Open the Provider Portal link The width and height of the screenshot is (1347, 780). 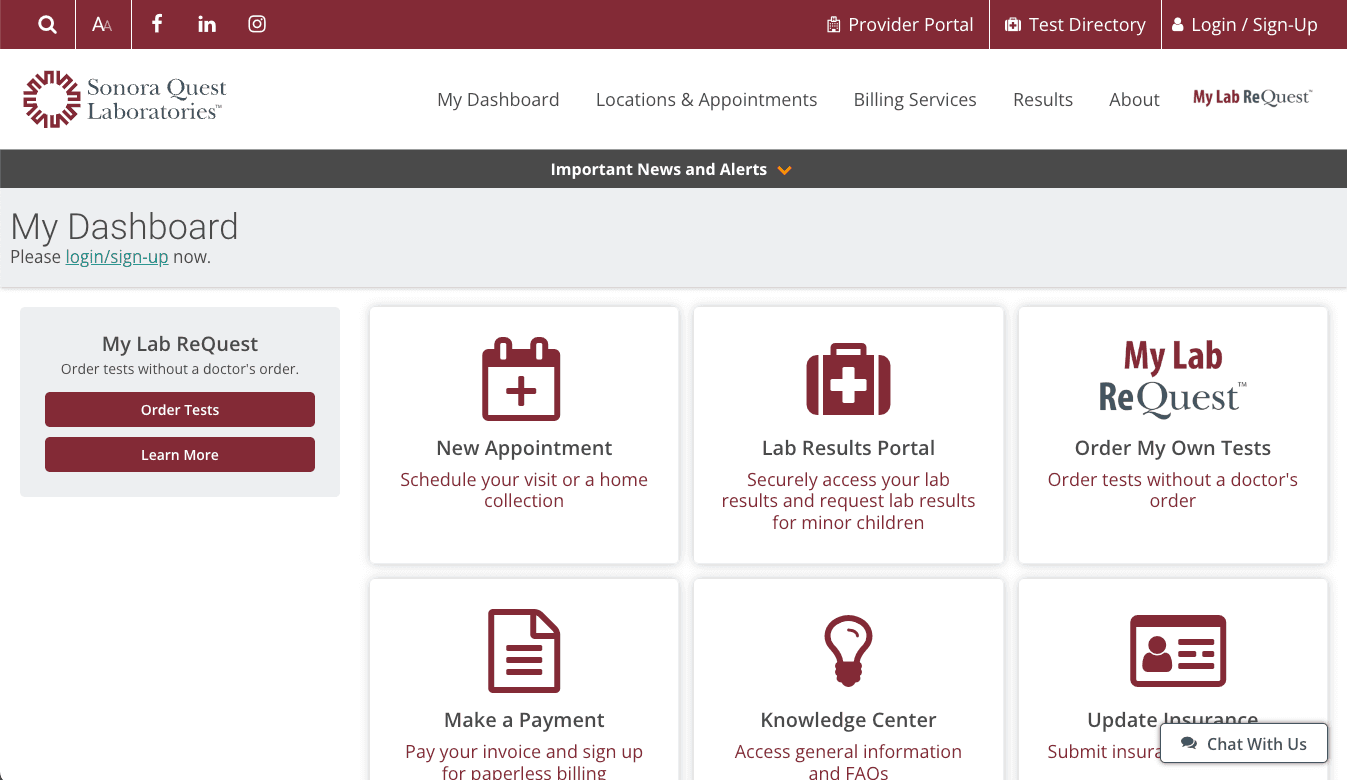pos(900,24)
